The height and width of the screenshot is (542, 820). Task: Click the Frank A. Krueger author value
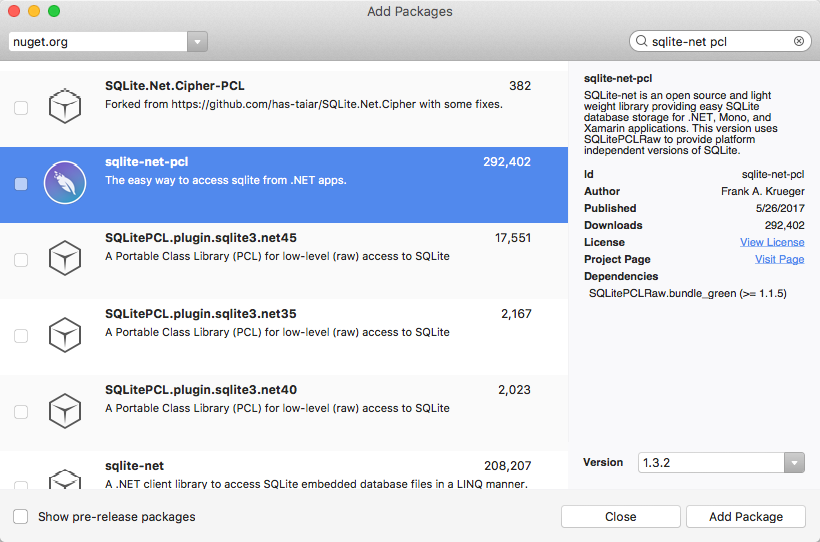coord(762,191)
